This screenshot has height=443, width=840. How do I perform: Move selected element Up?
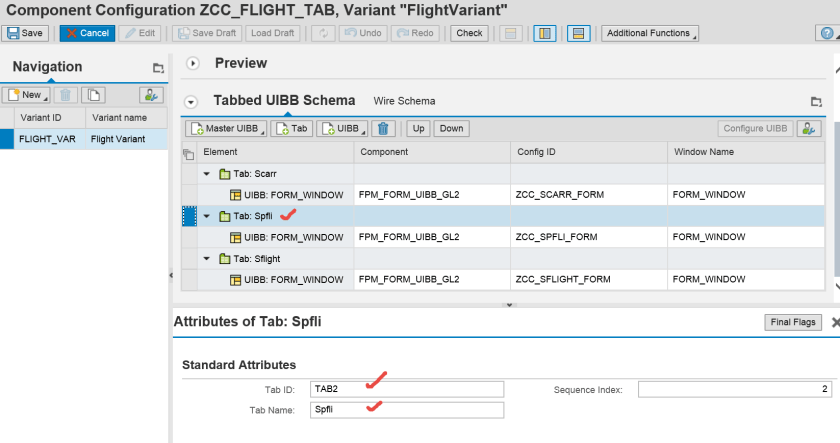tap(419, 128)
